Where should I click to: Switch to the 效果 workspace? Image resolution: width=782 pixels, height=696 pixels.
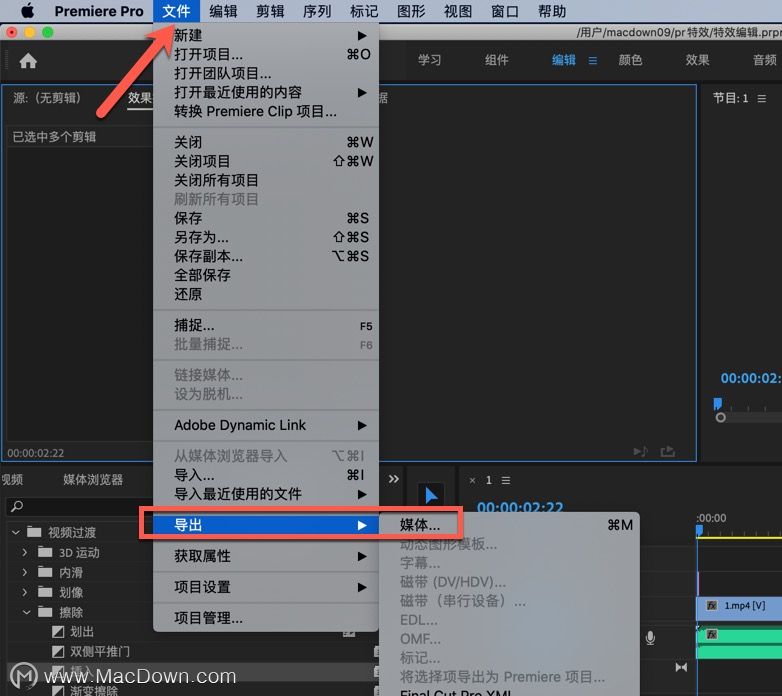(697, 60)
